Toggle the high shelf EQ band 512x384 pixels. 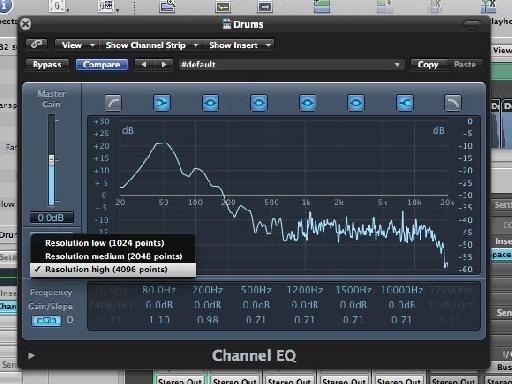[x=405, y=103]
